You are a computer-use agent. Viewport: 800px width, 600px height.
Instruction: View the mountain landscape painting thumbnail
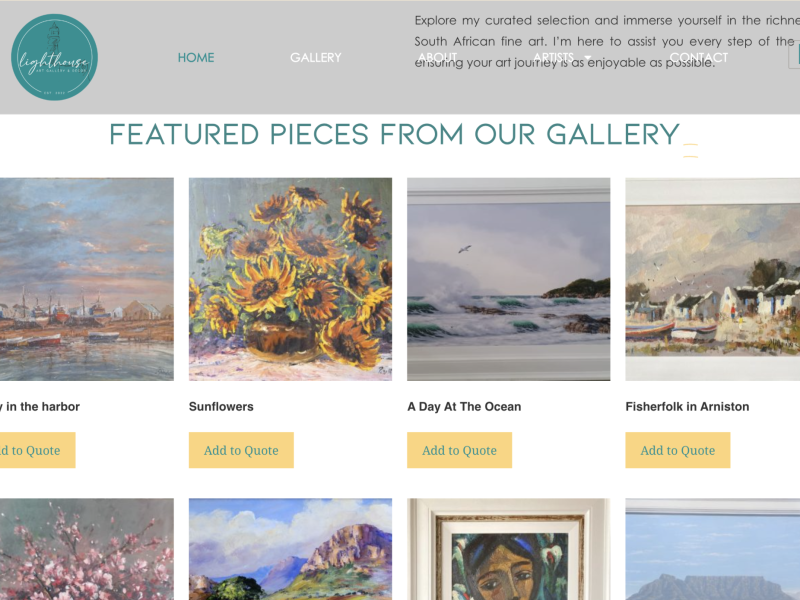tap(290, 550)
